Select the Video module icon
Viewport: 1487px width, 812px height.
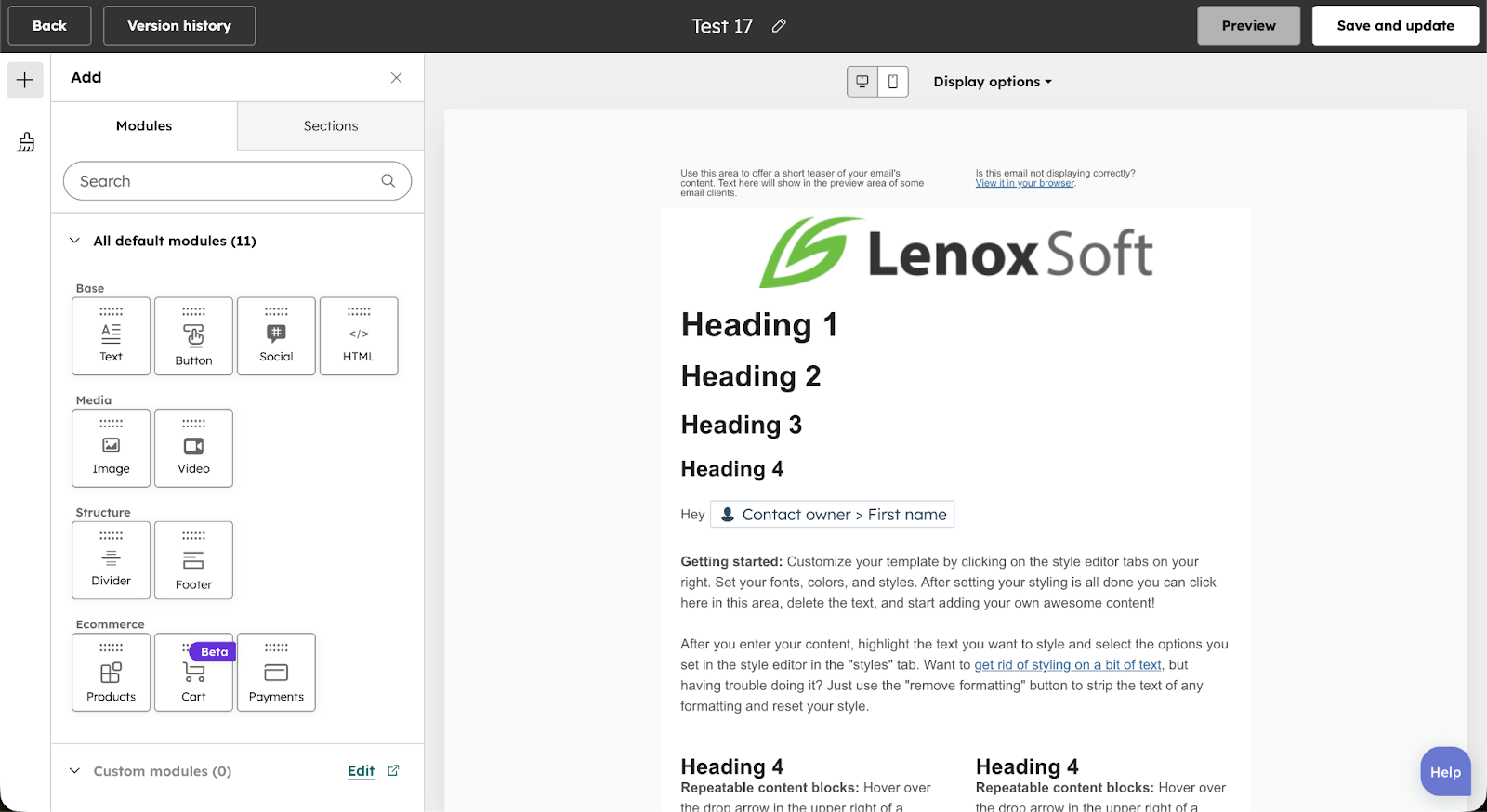point(193,448)
